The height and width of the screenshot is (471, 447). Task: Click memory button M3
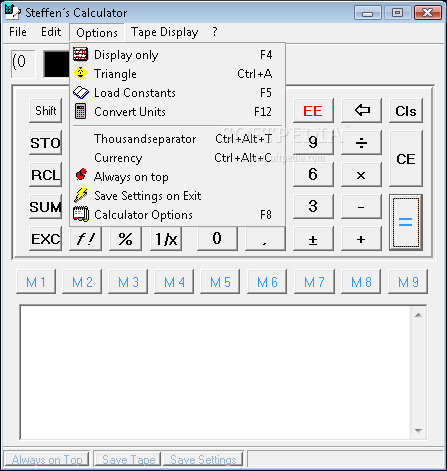pyautogui.click(x=128, y=282)
